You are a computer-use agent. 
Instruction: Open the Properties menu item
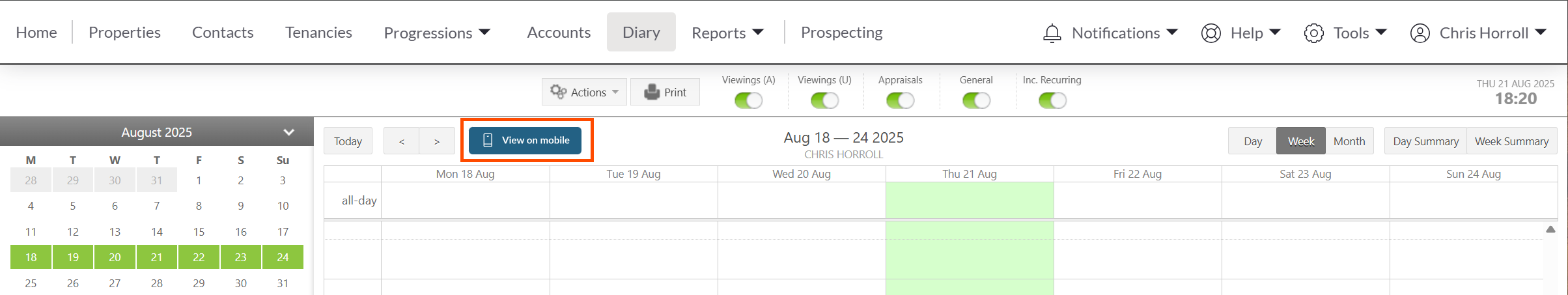coord(124,33)
